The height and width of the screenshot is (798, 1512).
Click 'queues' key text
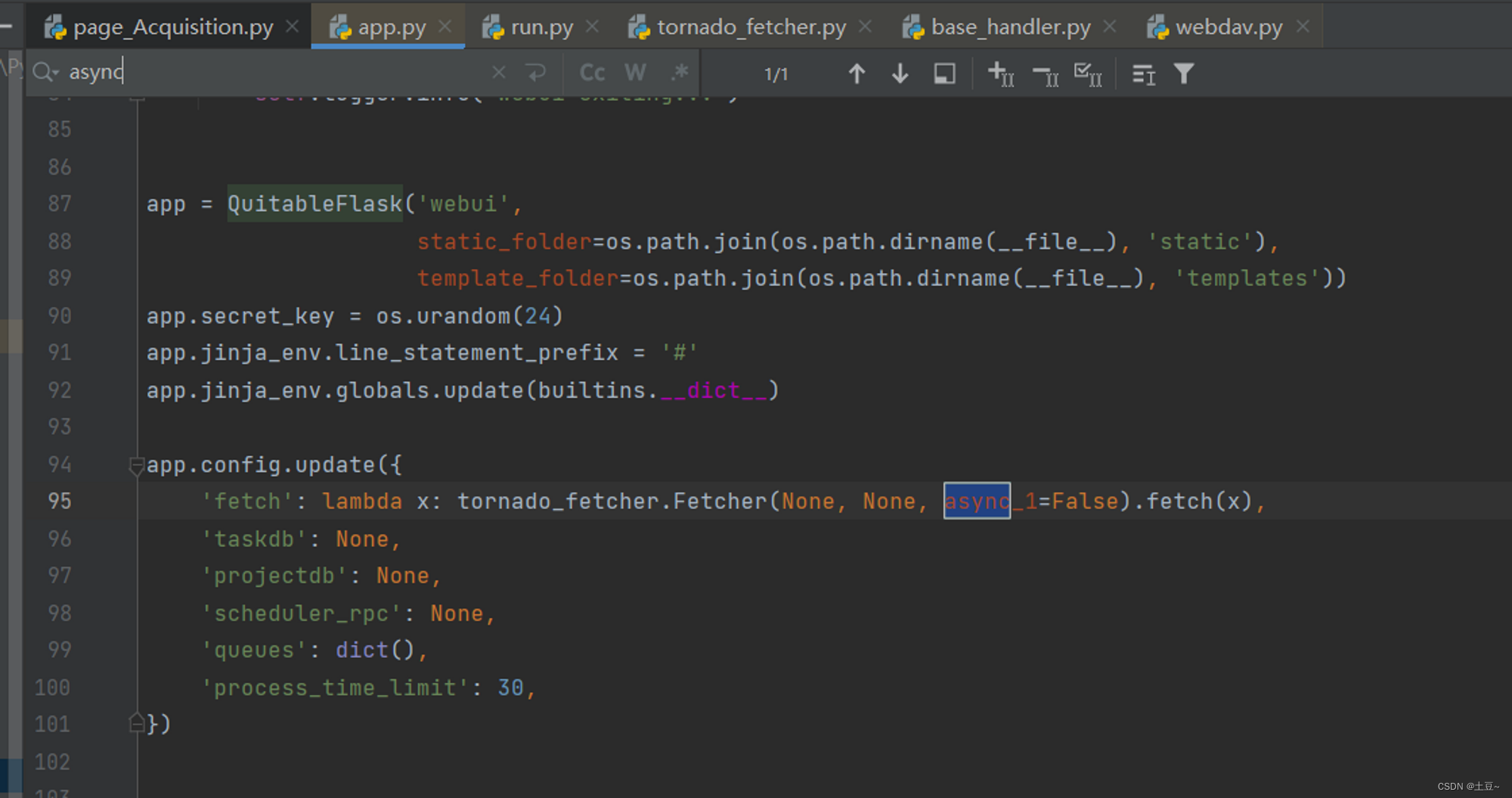coord(254,650)
